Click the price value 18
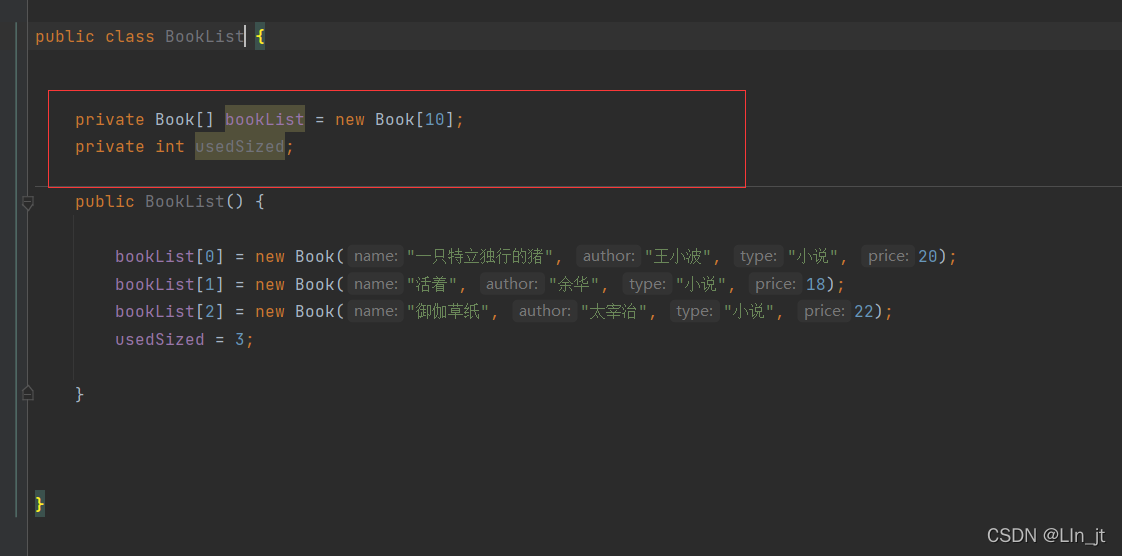The width and height of the screenshot is (1122, 556). pyautogui.click(x=816, y=284)
